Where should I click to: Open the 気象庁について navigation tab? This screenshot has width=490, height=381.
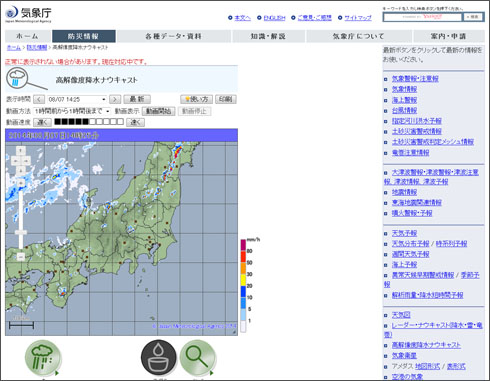pyautogui.click(x=359, y=36)
